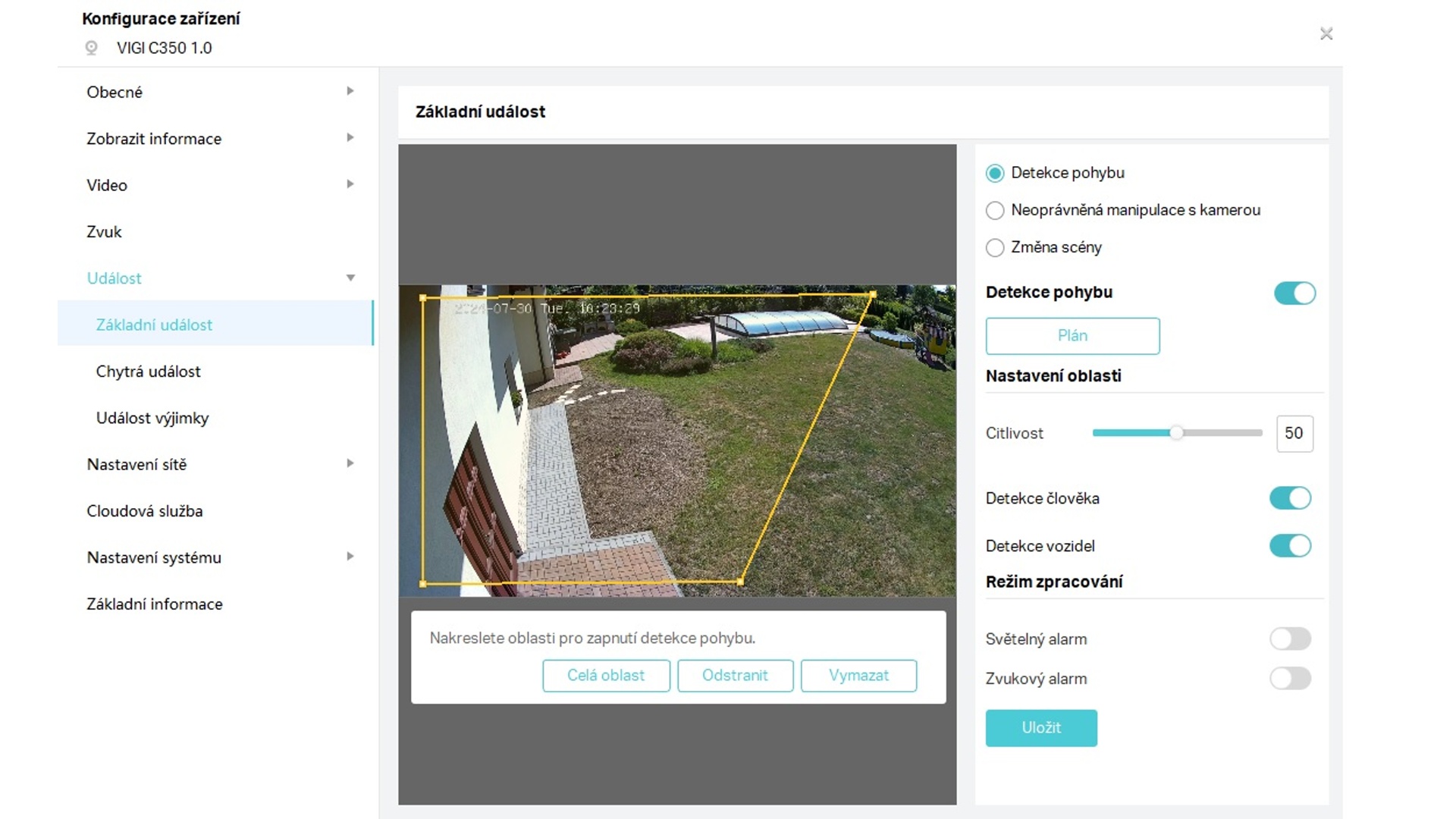Click the bottom-left handle of the detection polygon
The height and width of the screenshot is (819, 1456).
pyautogui.click(x=423, y=583)
